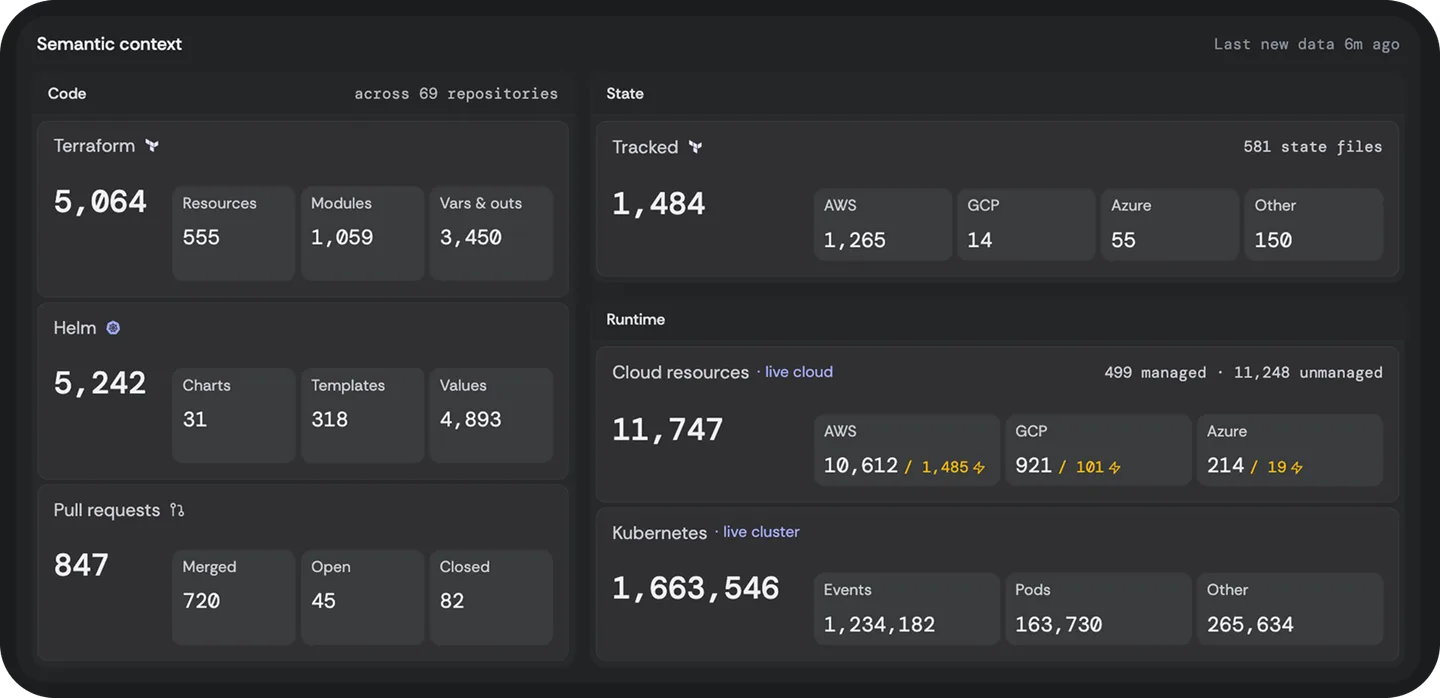Click the Kubernetes heading text

point(660,533)
